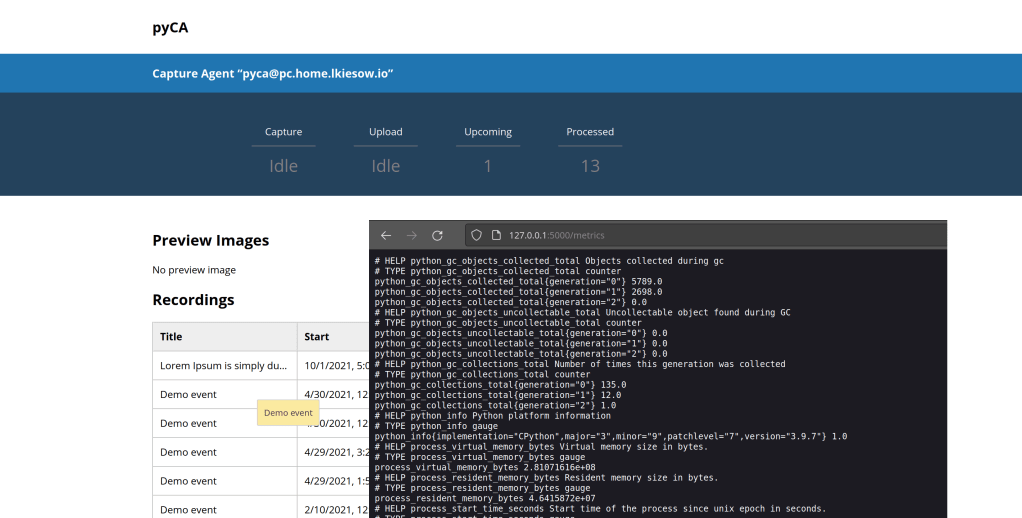The height and width of the screenshot is (518, 1022).
Task: Click the browser back arrow
Action: click(x=386, y=235)
